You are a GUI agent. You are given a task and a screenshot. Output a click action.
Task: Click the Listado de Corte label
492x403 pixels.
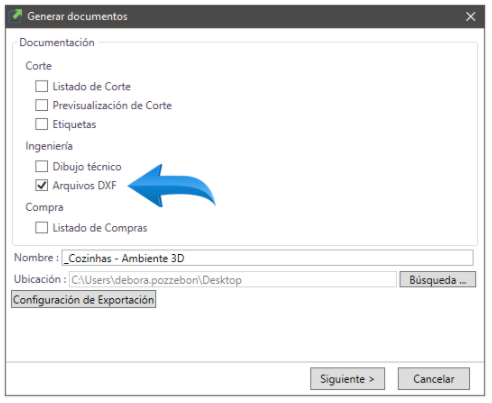tap(92, 86)
